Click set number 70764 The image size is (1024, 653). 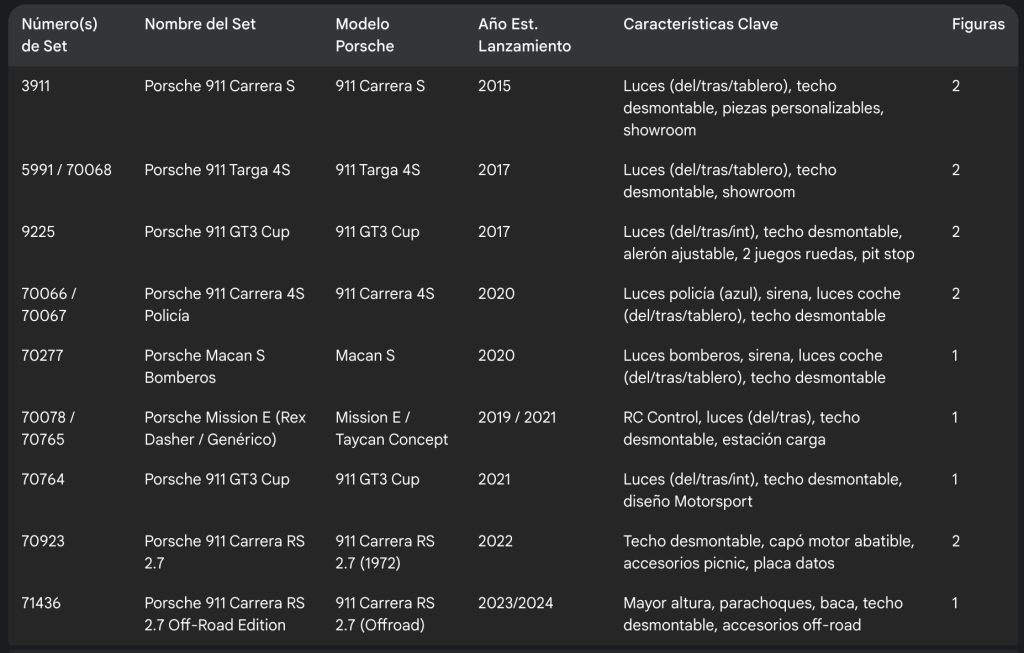(43, 479)
